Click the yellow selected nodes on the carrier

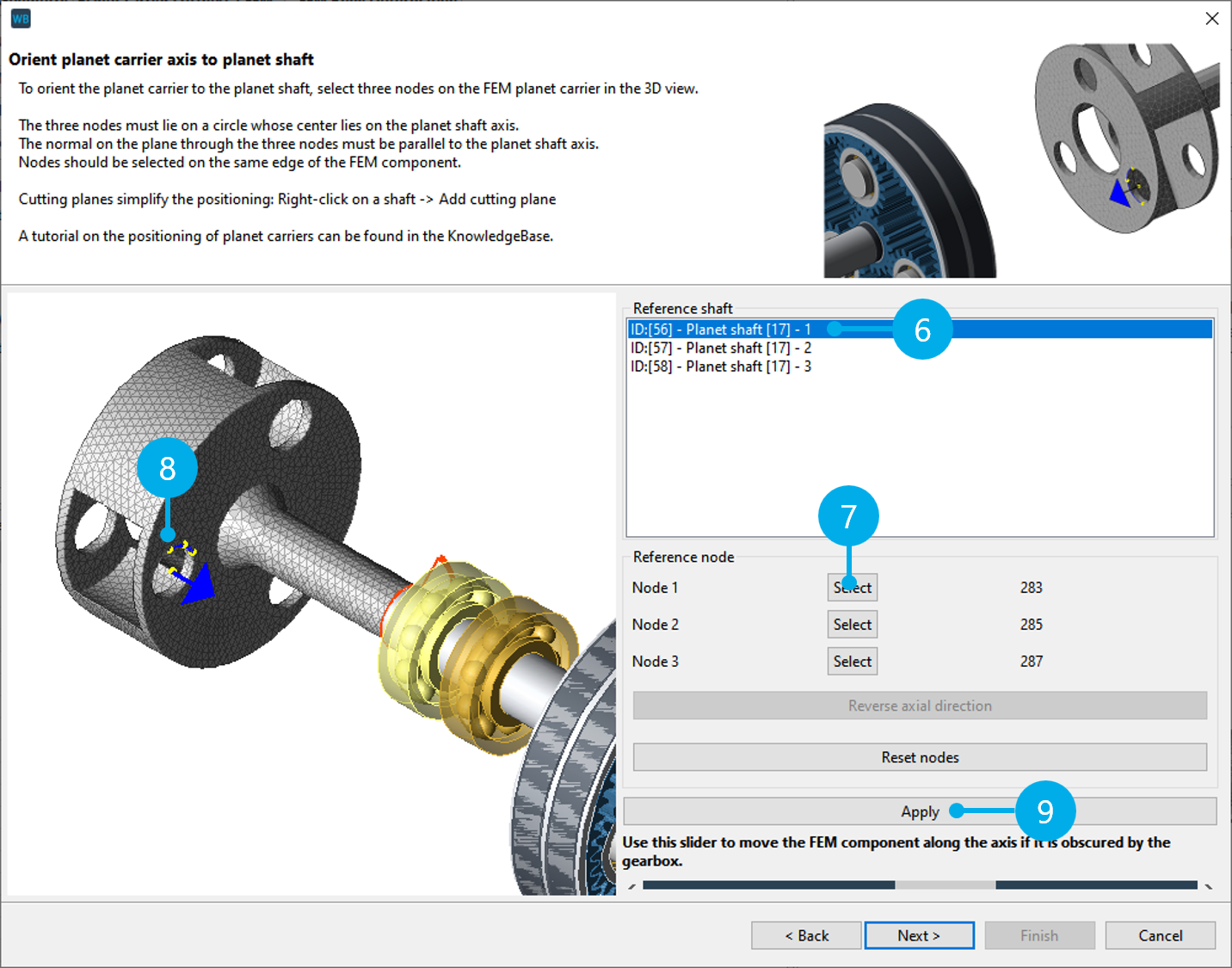click(182, 551)
